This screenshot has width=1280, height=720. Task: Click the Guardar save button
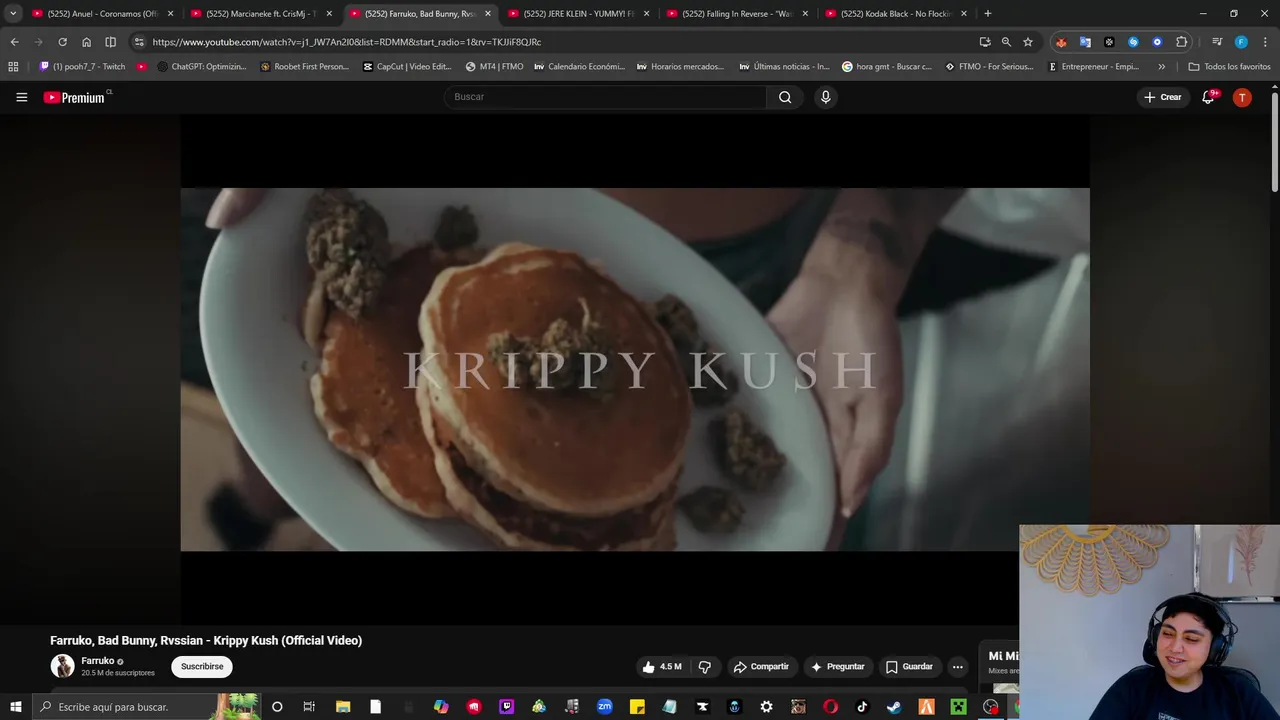point(909,667)
